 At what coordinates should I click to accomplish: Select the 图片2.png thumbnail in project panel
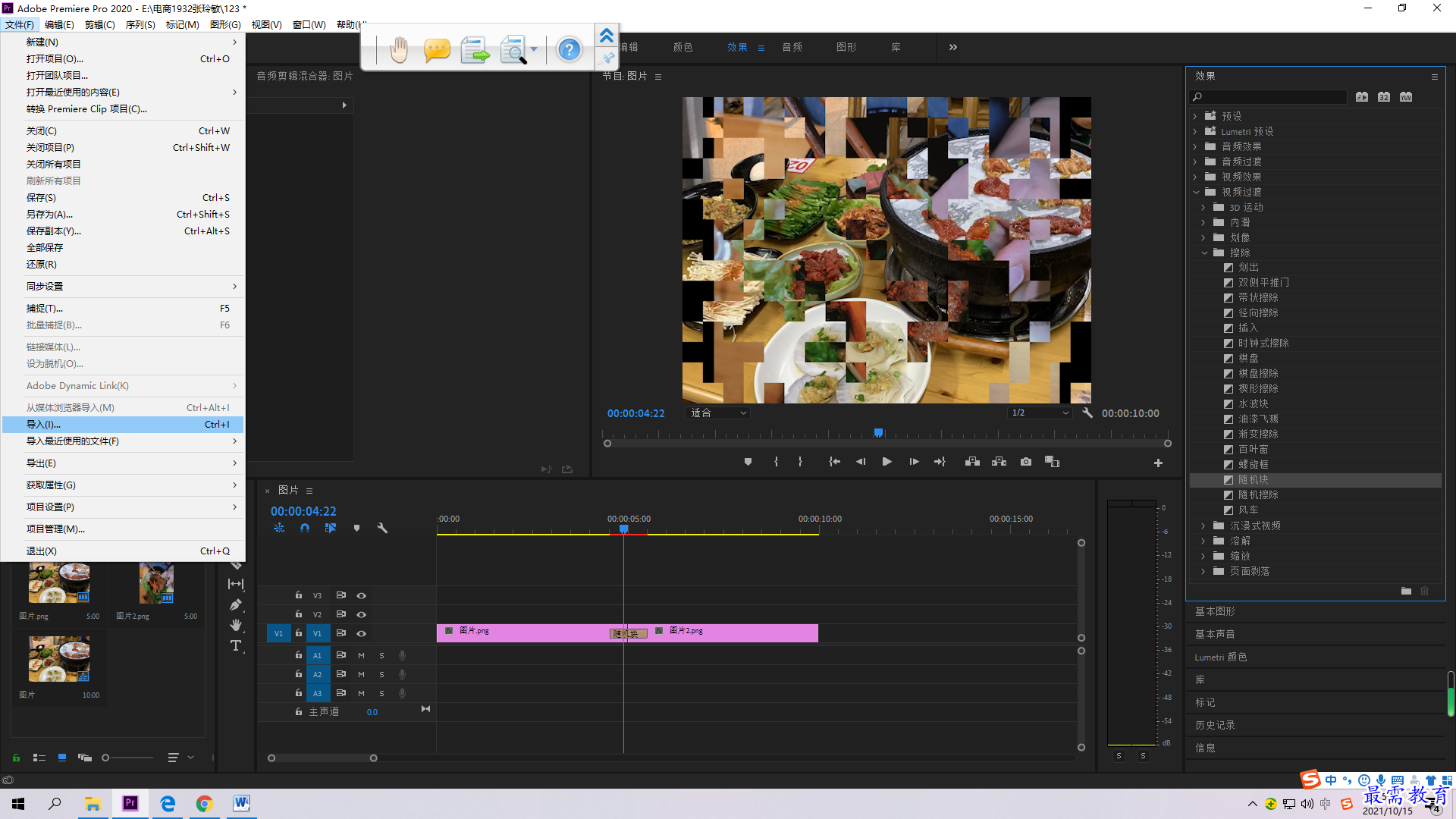[157, 582]
